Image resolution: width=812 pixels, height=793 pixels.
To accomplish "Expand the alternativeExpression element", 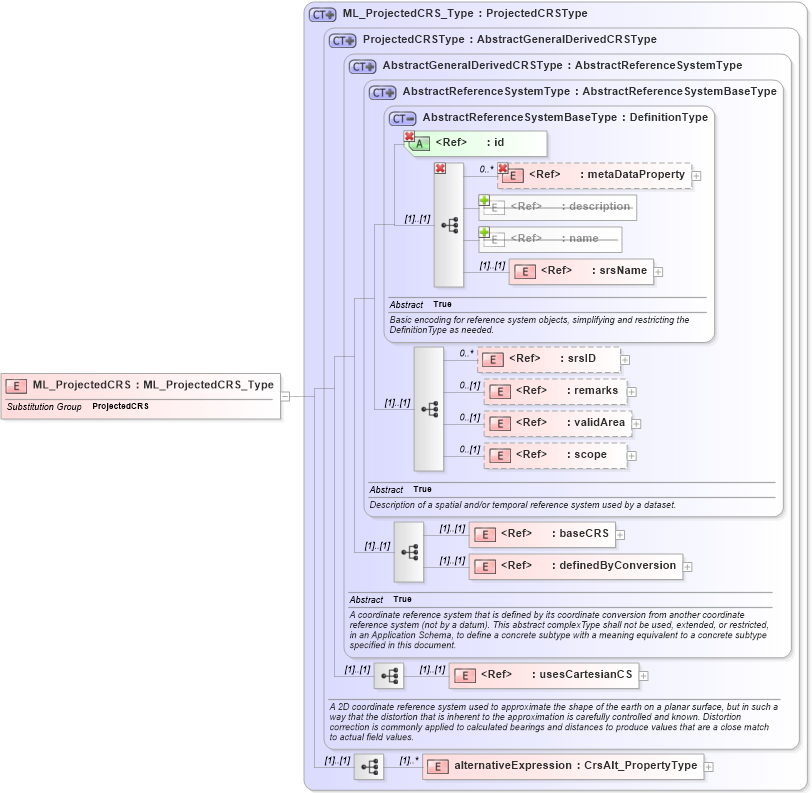I will pos(709,765).
